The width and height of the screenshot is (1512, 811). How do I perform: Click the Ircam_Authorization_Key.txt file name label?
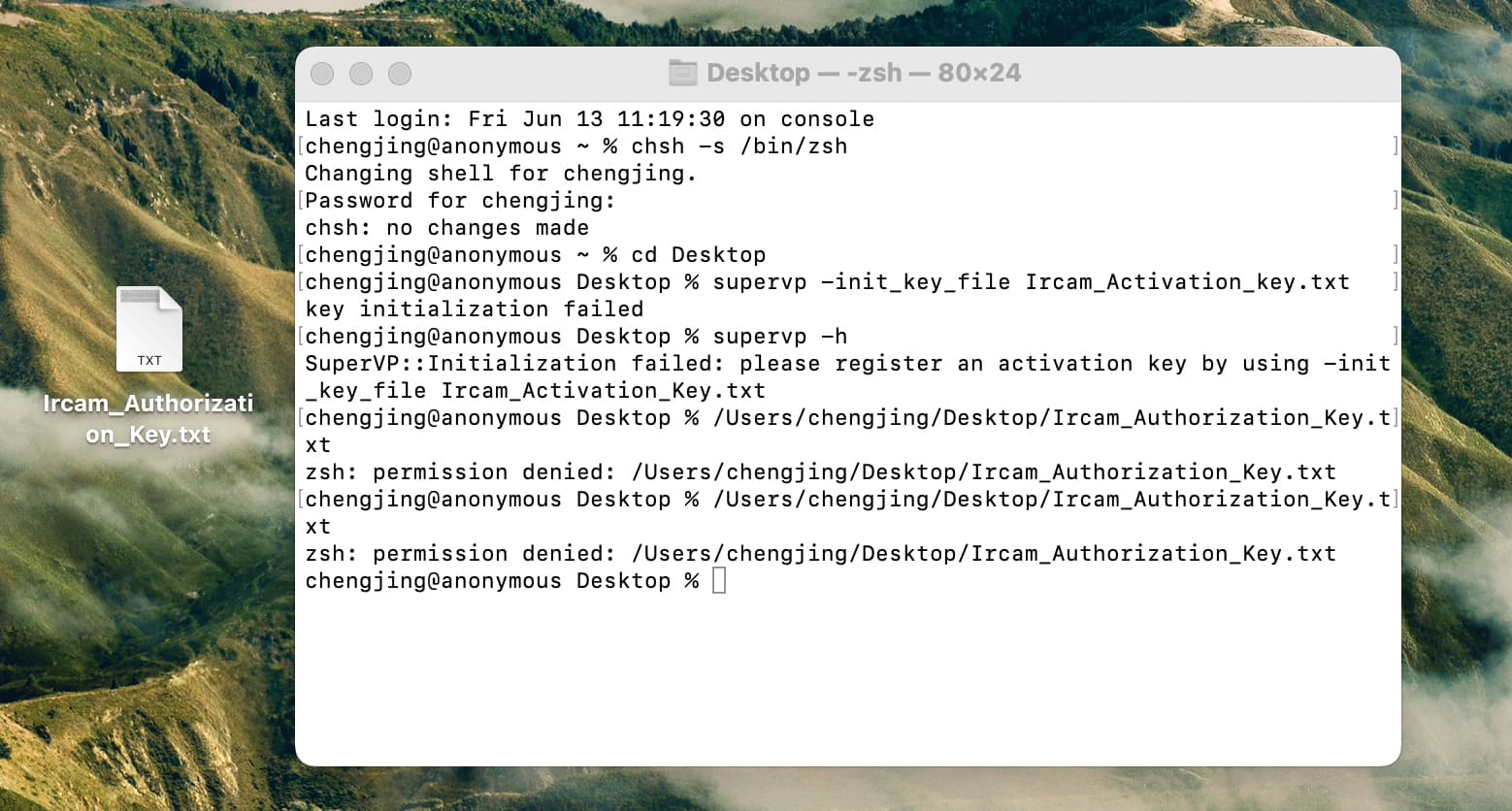click(x=148, y=418)
